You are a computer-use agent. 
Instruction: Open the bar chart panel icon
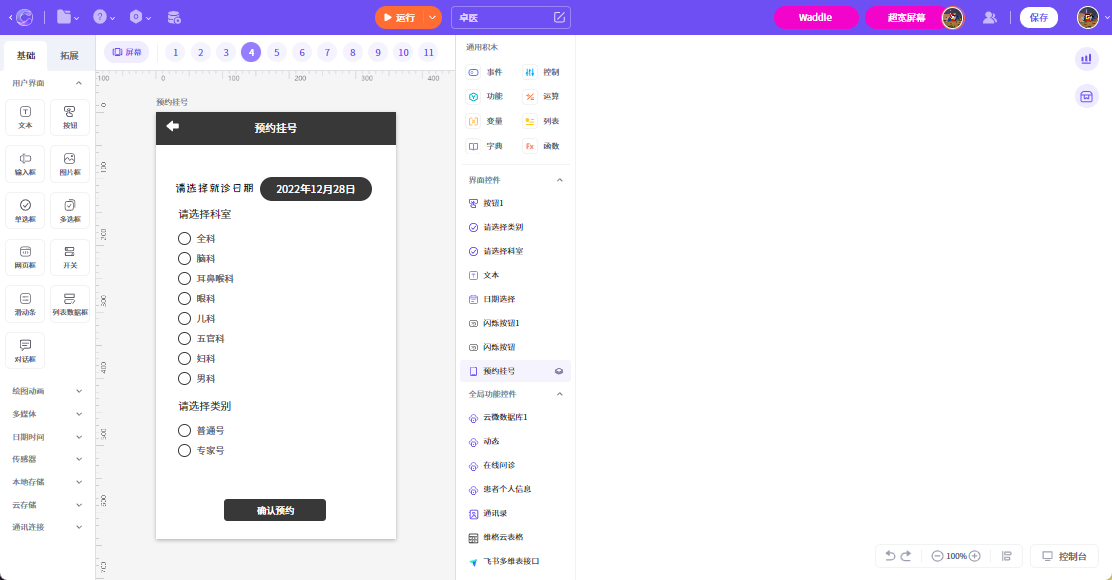(1086, 59)
